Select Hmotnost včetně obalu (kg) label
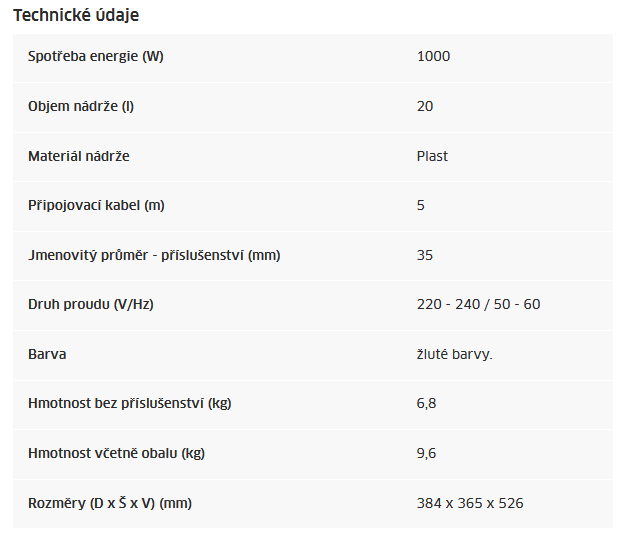The image size is (625, 547). pos(116,453)
